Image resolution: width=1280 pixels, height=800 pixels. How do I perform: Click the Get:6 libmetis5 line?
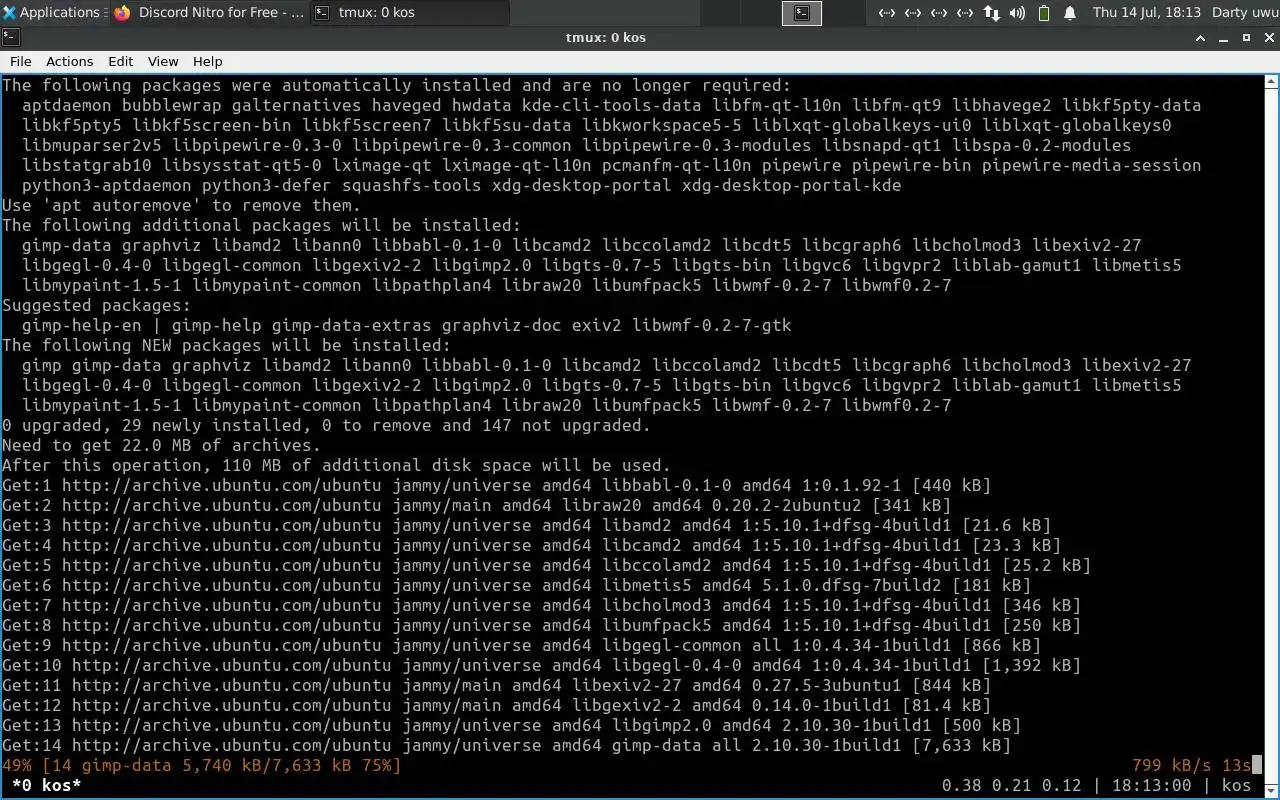point(516,586)
